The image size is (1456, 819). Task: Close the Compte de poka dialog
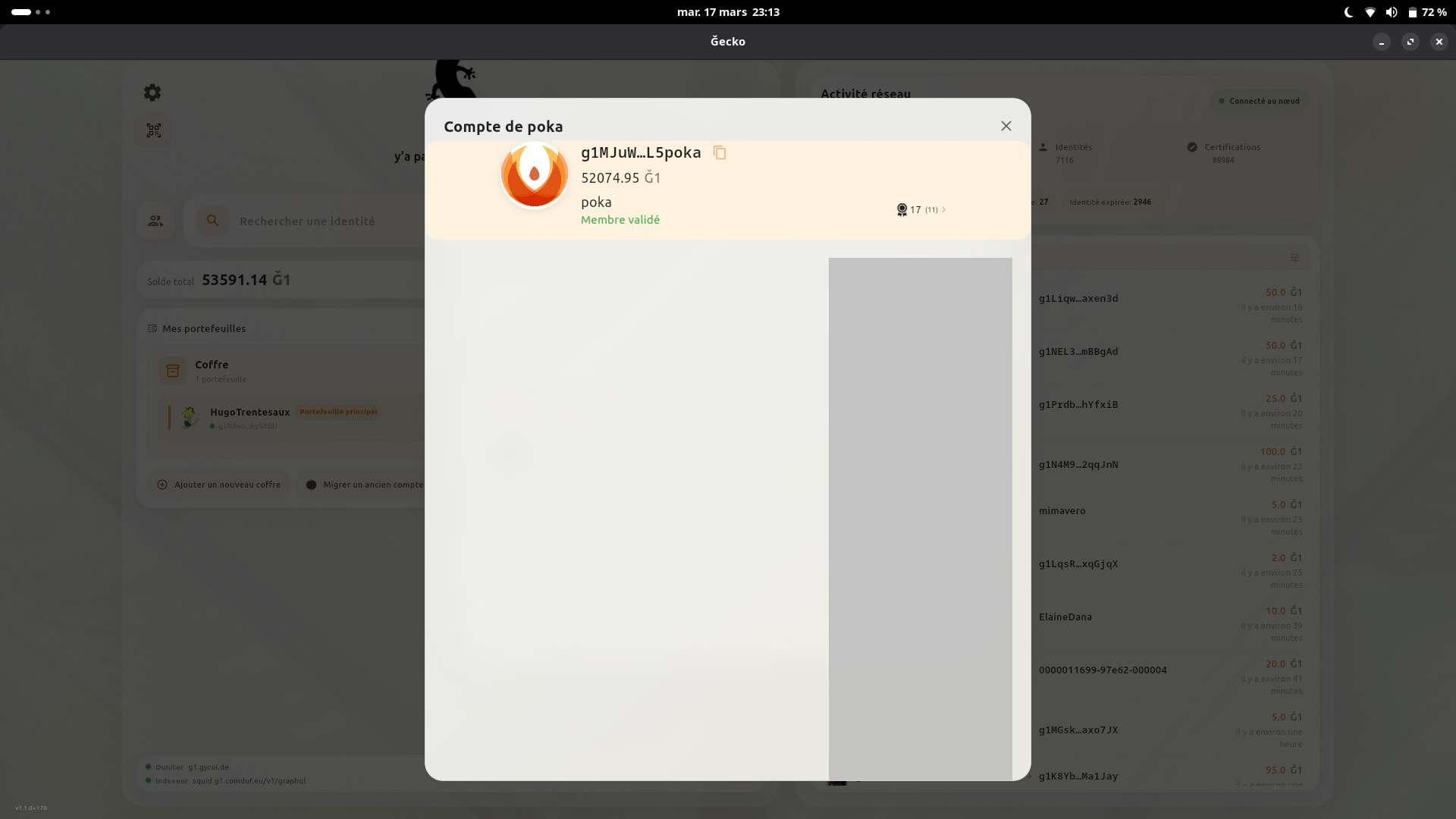click(1006, 126)
